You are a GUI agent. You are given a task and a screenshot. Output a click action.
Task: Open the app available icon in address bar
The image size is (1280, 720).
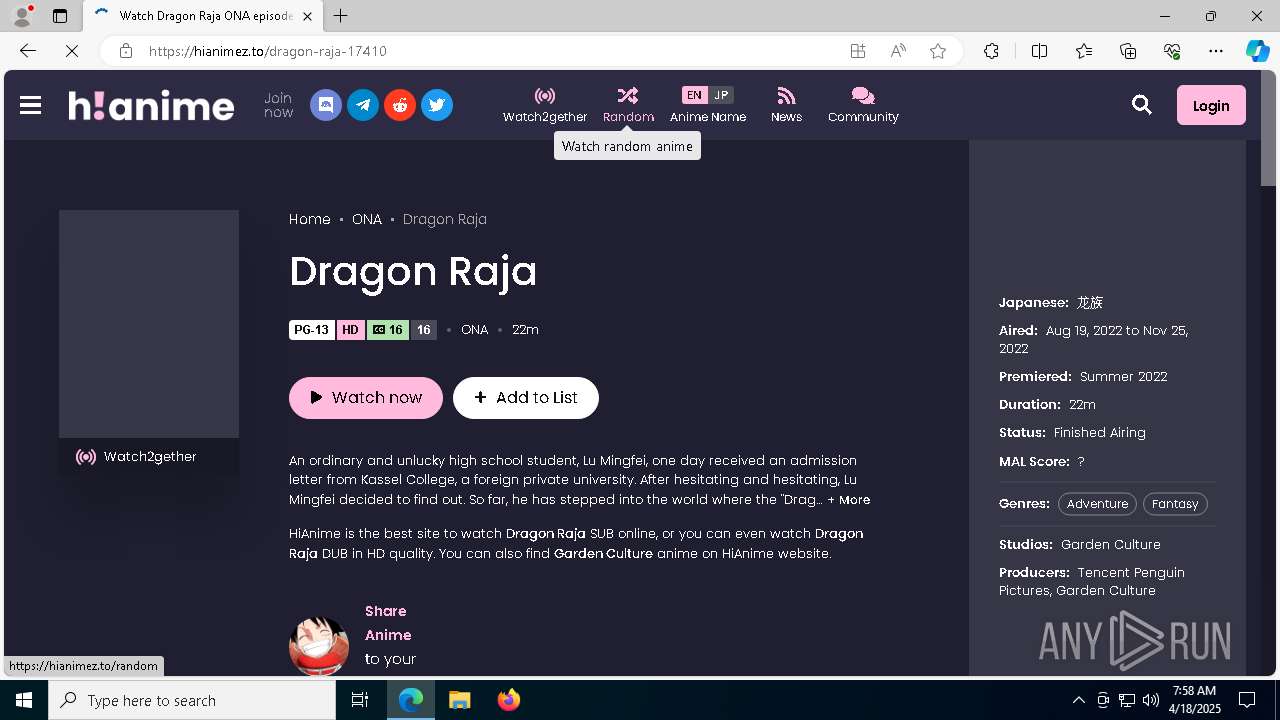858,51
